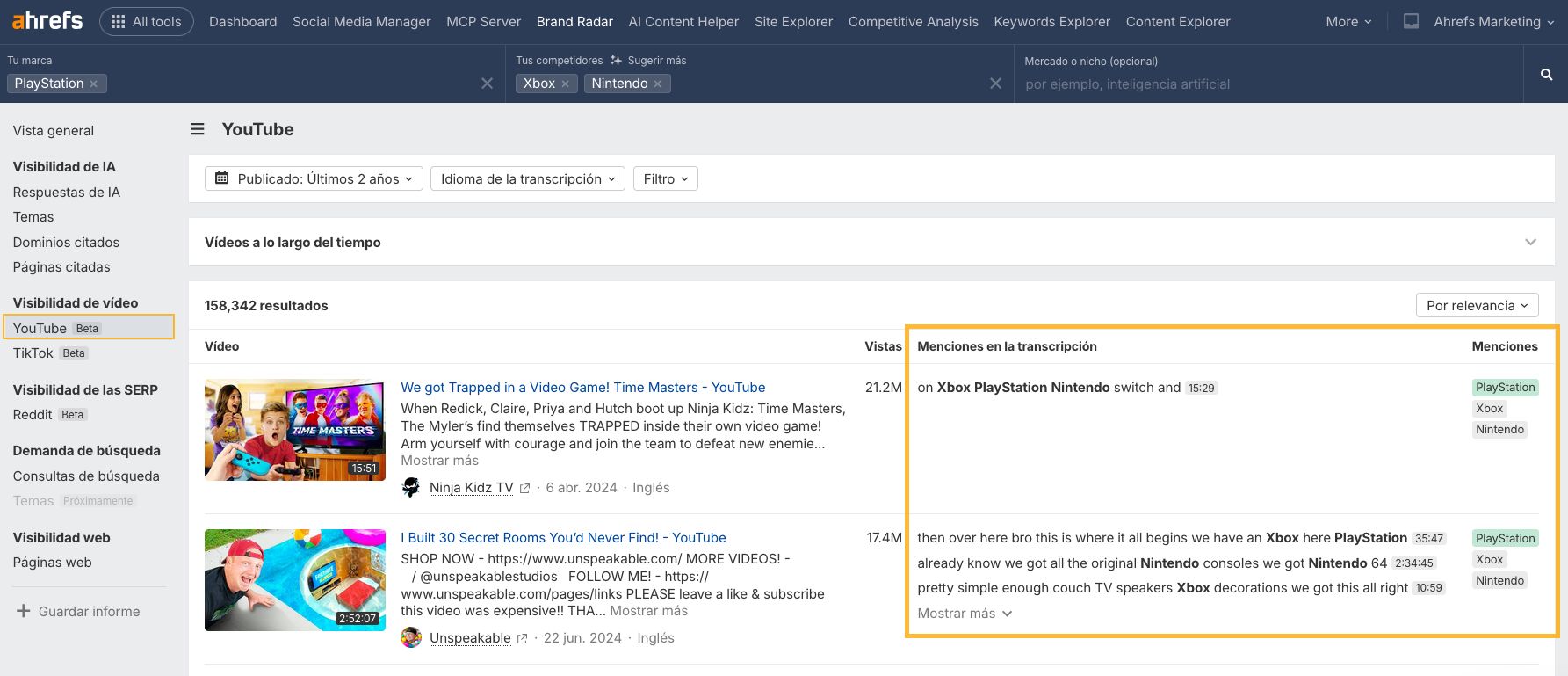The height and width of the screenshot is (676, 1568).
Task: Show more of Unspeakable video description
Action: coord(648,611)
